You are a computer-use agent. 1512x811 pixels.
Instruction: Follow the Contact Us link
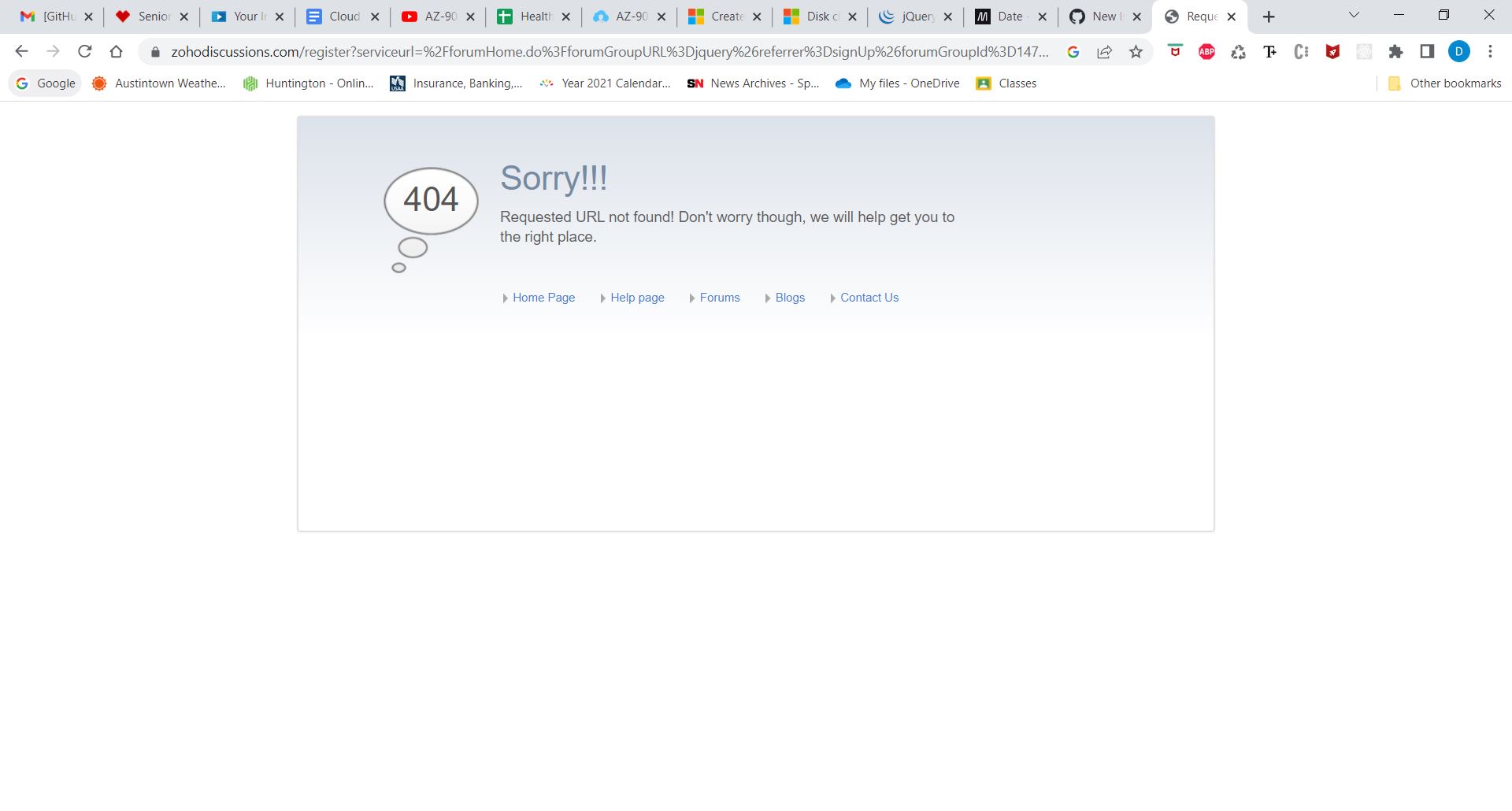869,298
